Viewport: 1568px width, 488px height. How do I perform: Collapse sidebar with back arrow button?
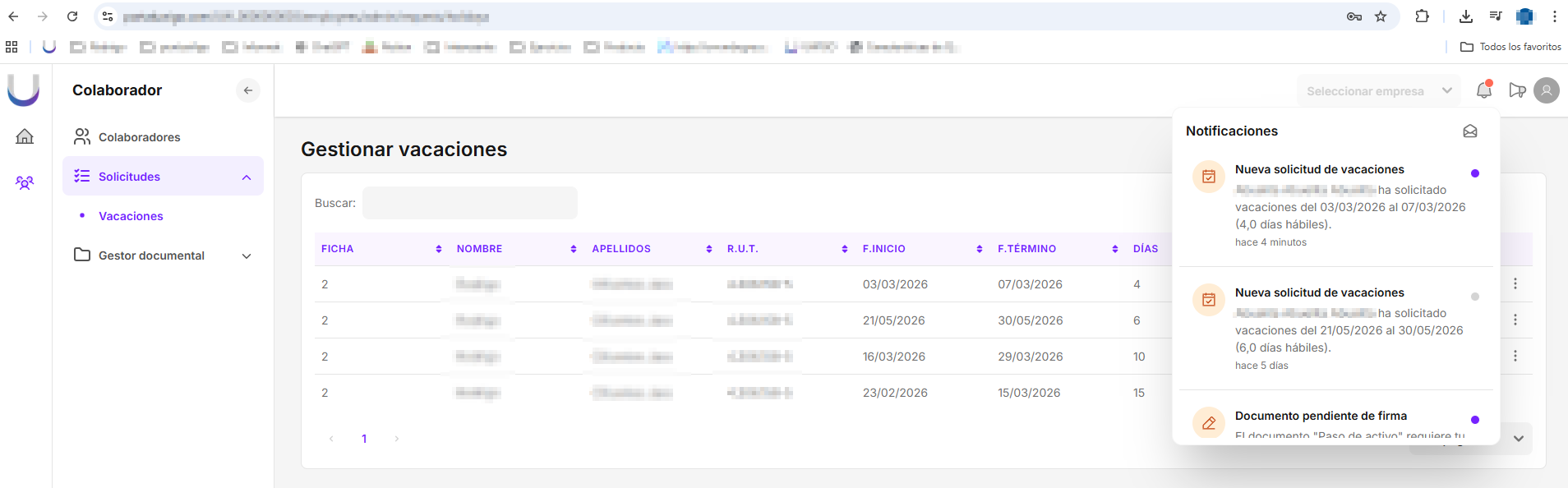click(247, 90)
